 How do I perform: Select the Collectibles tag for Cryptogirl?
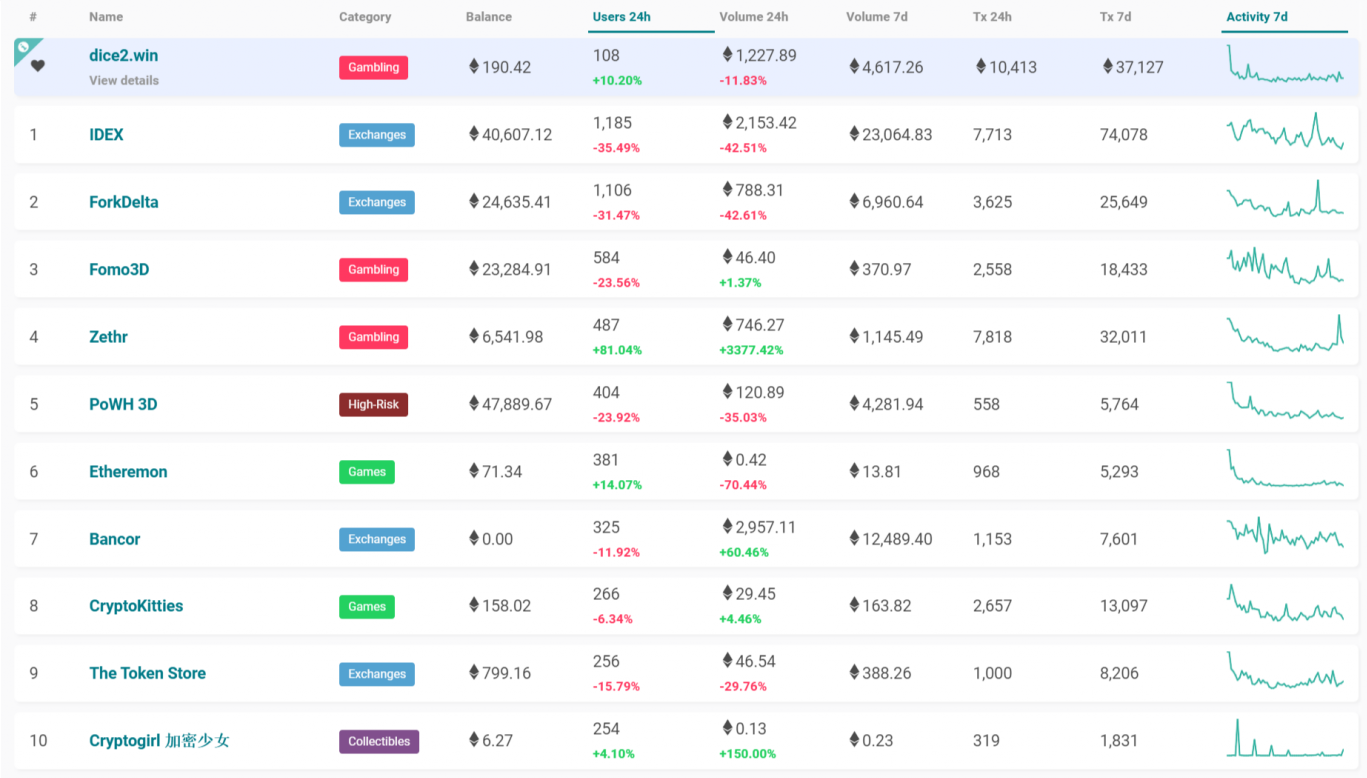(x=378, y=742)
